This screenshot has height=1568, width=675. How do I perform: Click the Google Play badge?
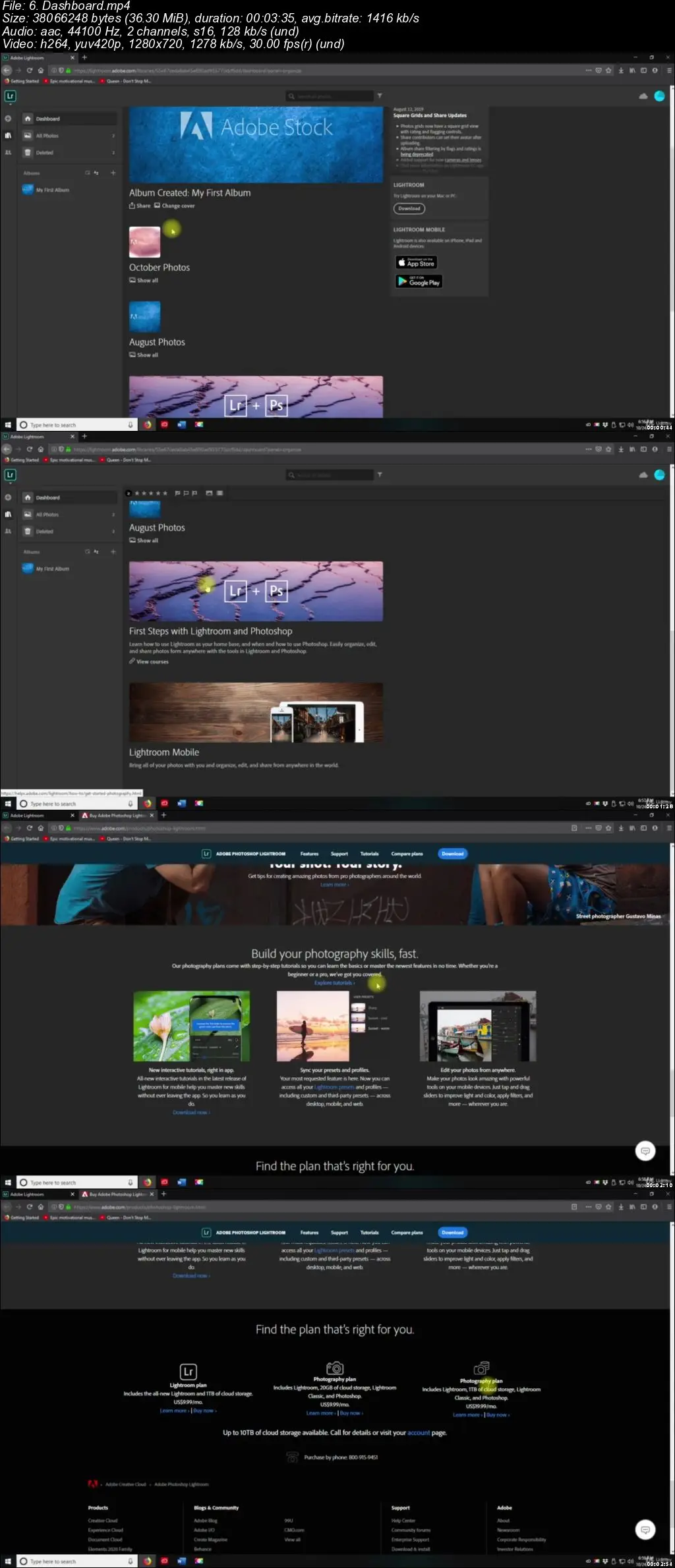pos(419,281)
